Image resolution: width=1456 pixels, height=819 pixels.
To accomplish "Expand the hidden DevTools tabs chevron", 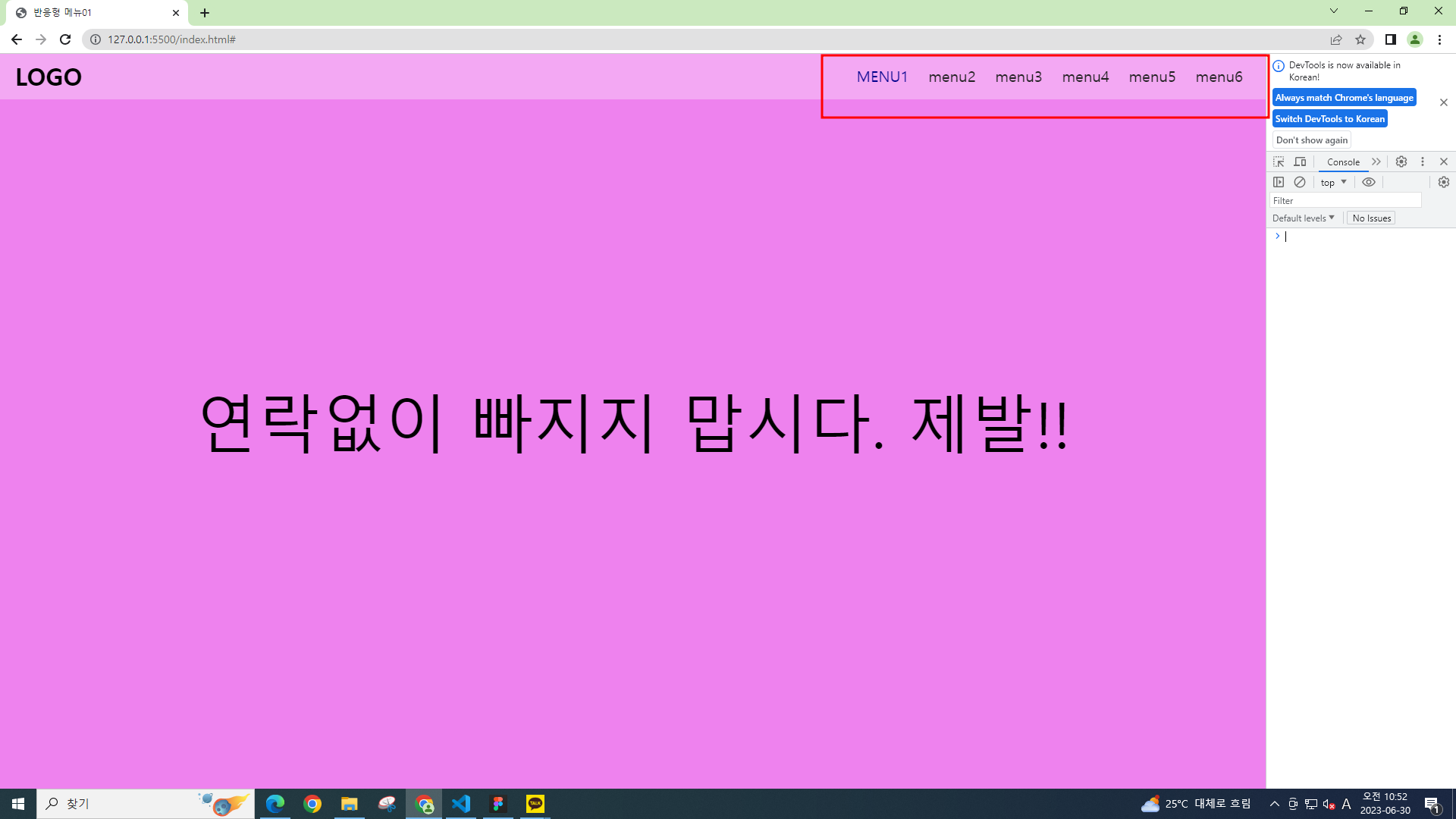I will pyautogui.click(x=1376, y=162).
